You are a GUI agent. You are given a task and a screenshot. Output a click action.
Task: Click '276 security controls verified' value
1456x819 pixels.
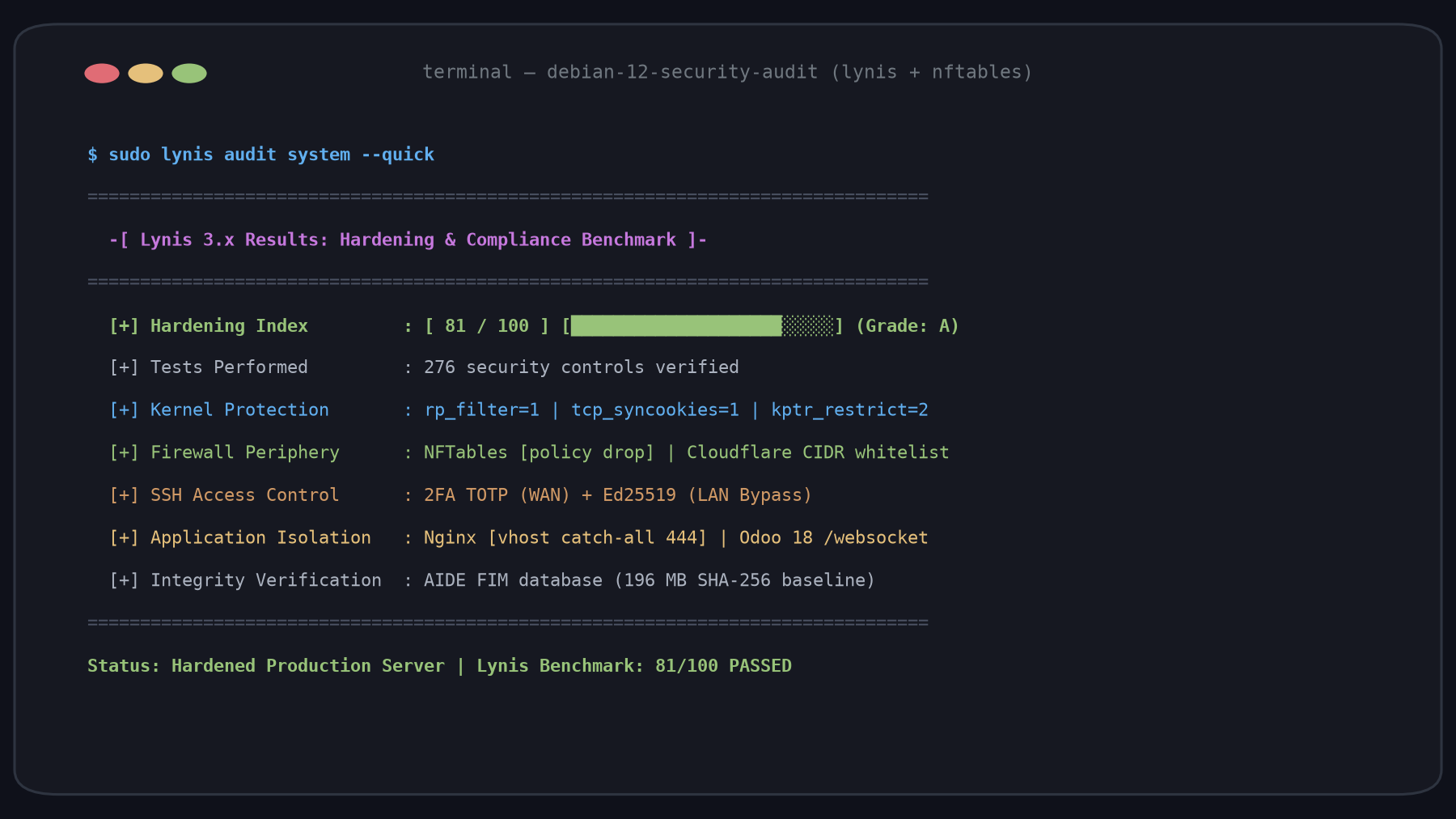pyautogui.click(x=582, y=367)
